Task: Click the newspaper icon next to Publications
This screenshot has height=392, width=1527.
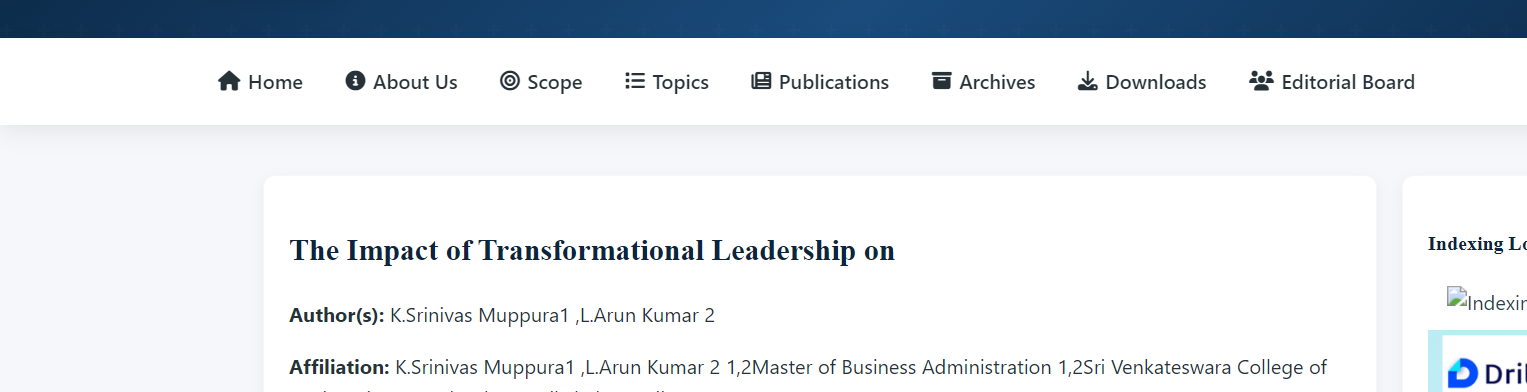Action: pos(761,81)
